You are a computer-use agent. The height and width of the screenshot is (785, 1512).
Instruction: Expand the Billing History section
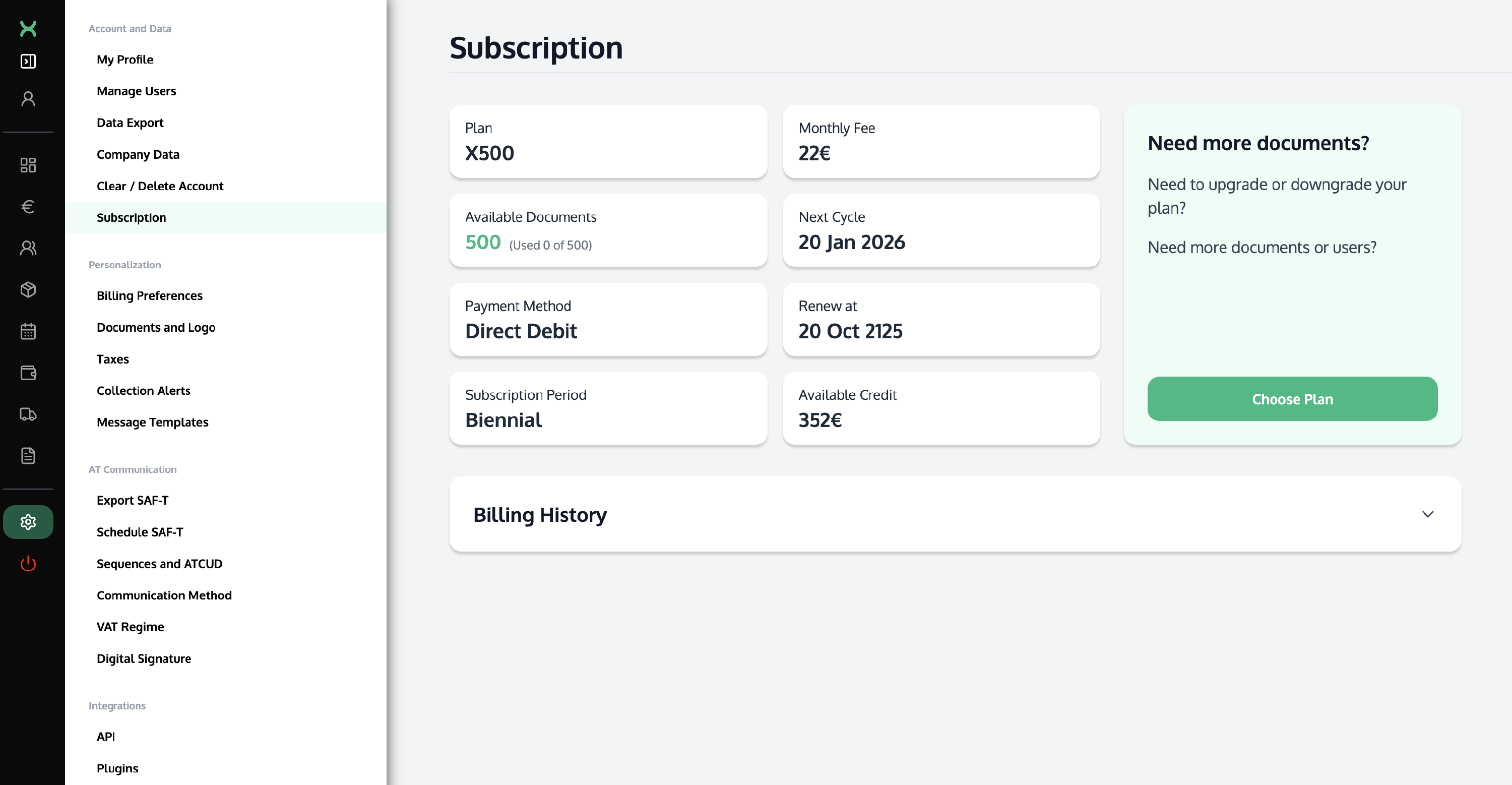pos(540,514)
